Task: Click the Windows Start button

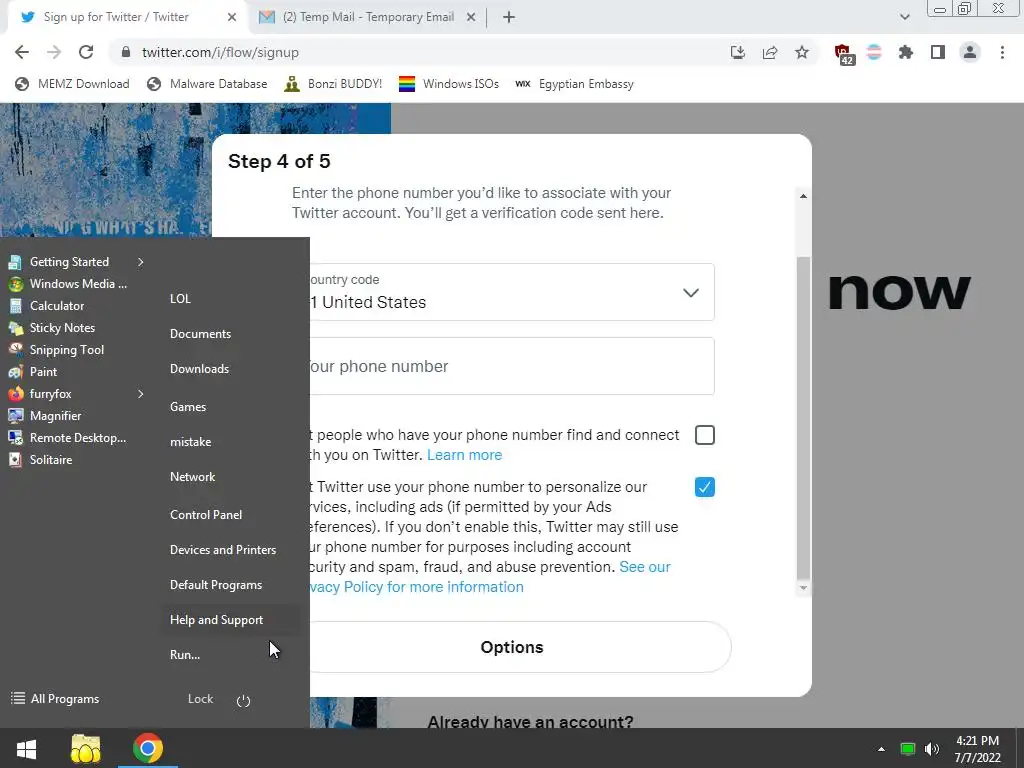Action: click(x=27, y=748)
